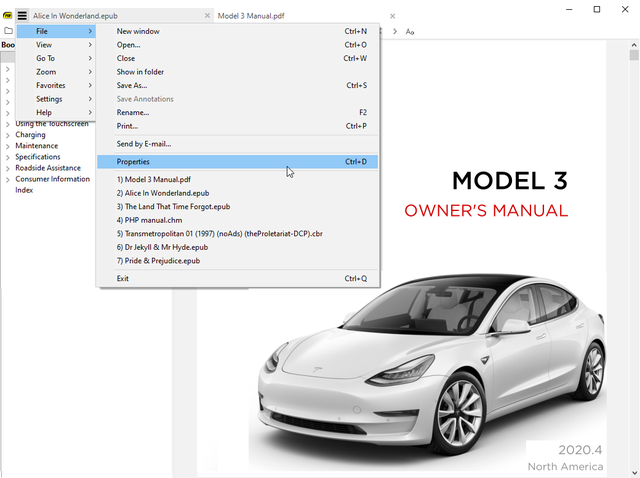The image size is (640, 478).
Task: Choose Exit from File menu
Action: (238, 278)
